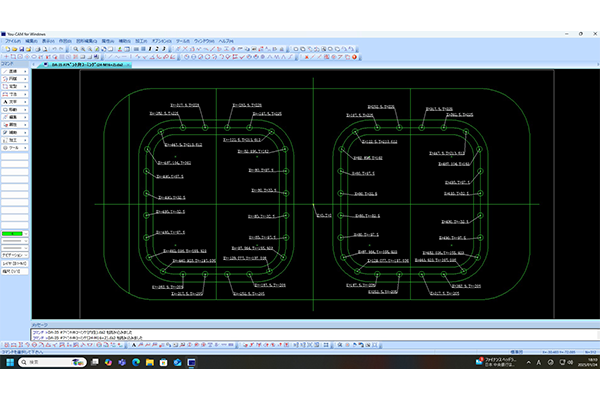
Task: Click the 属性 button in command panel
Action: 15,125
